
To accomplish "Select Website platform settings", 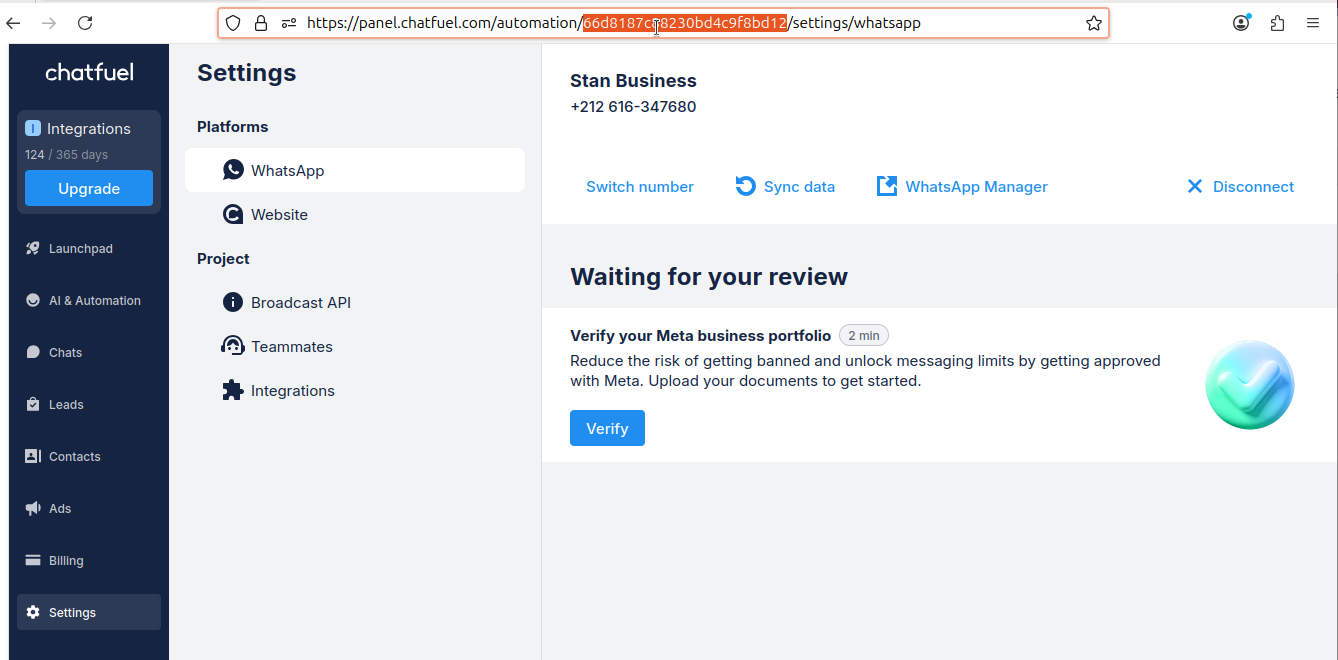I will 279,215.
